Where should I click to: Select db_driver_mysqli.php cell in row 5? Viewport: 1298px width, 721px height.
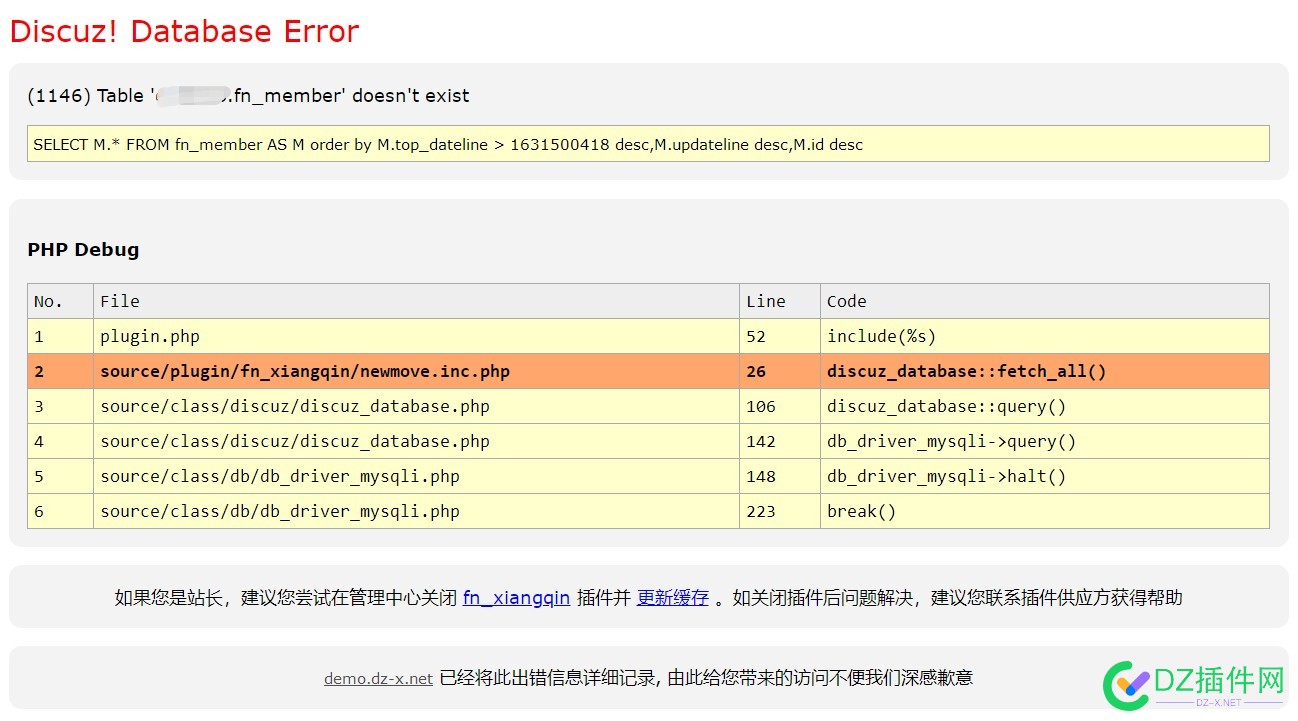pyautogui.click(x=416, y=476)
